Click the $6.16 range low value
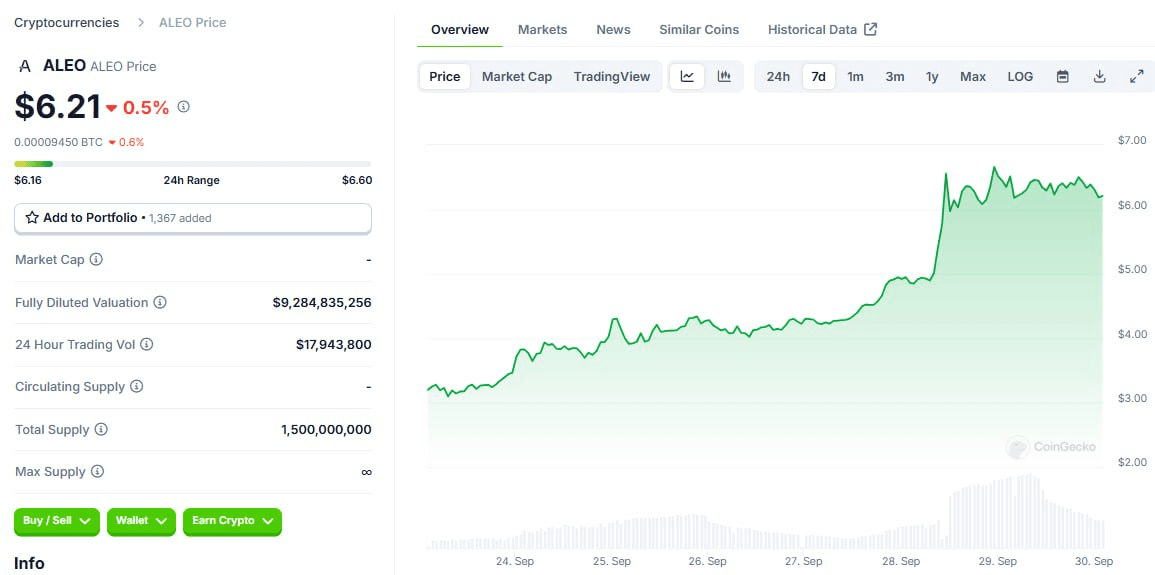1155x575 pixels. pyautogui.click(x=28, y=180)
